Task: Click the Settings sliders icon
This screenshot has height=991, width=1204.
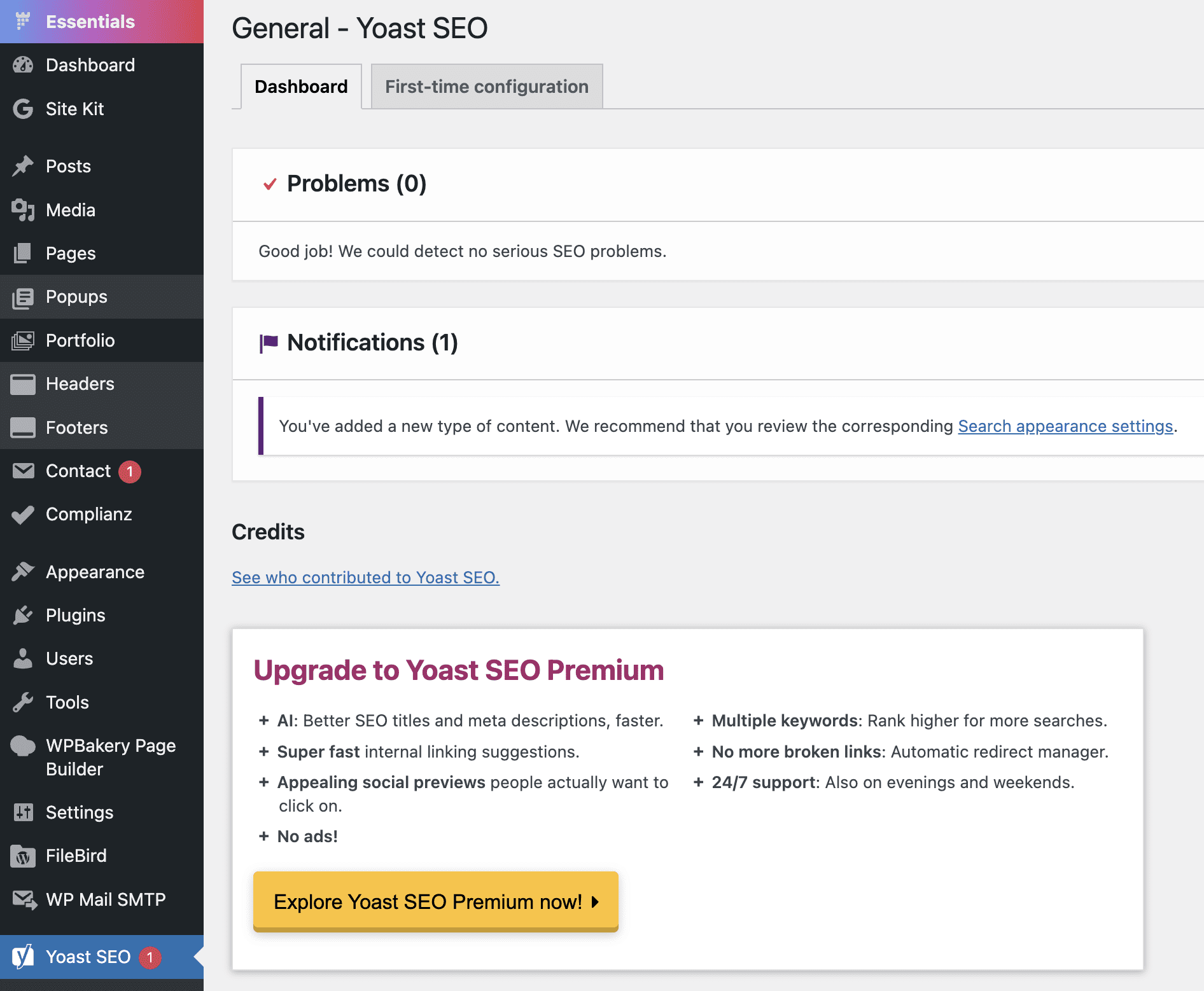Action: tap(23, 812)
